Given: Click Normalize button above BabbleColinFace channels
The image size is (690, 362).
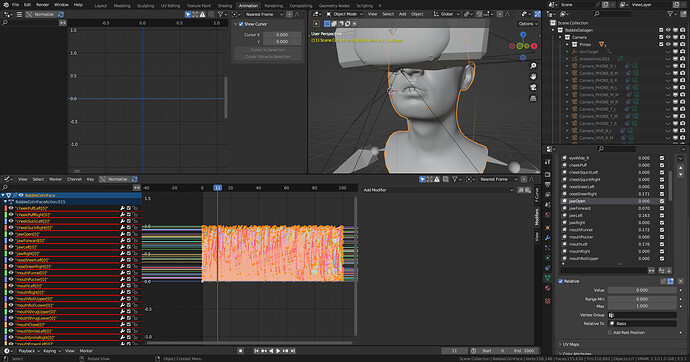Looking at the screenshot, I should coord(114,179).
